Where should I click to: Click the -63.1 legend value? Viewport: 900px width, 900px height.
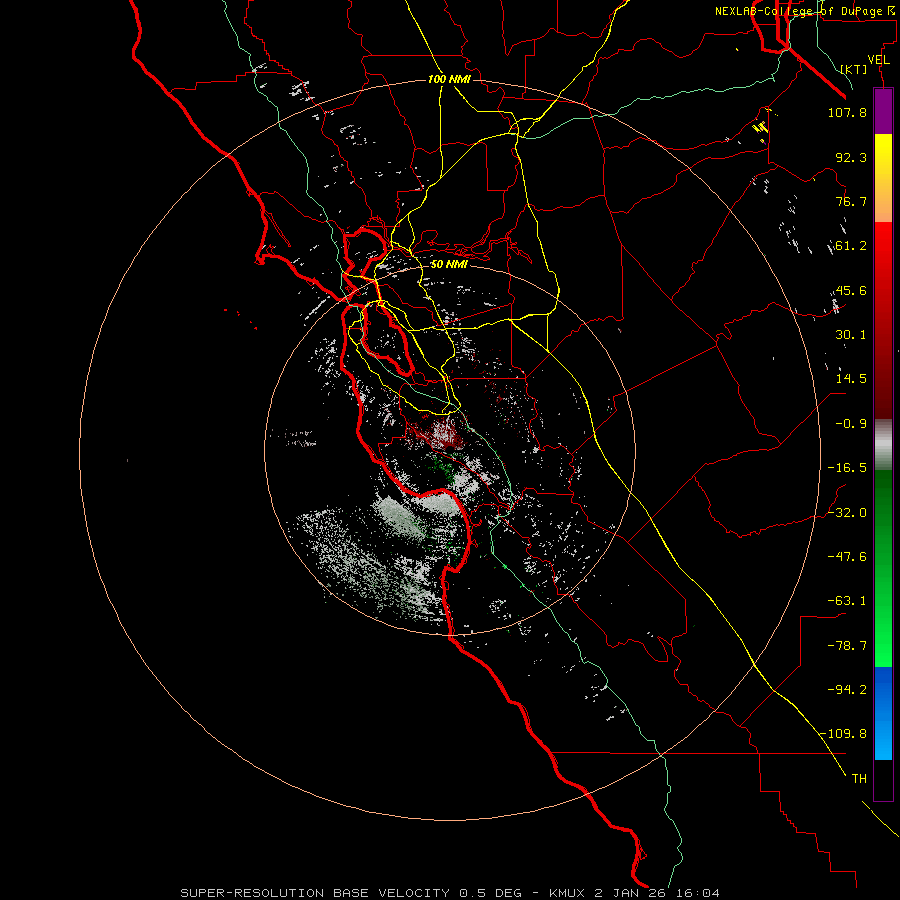pos(847,601)
